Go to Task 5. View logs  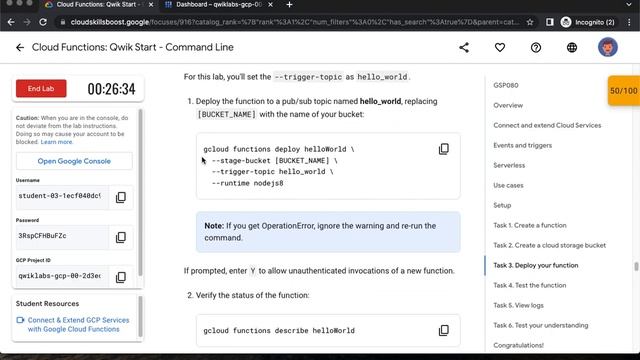coord(518,305)
